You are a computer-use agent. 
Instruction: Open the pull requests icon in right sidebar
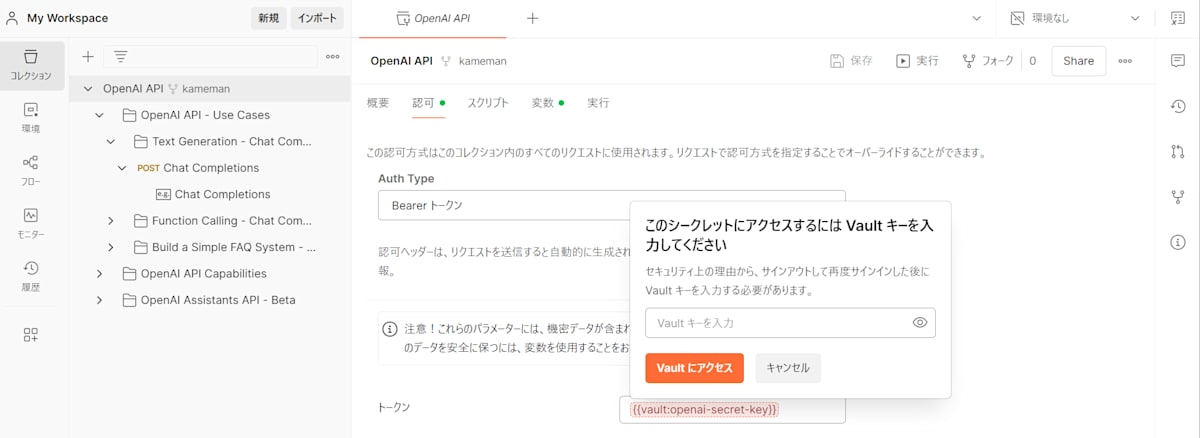(1178, 152)
